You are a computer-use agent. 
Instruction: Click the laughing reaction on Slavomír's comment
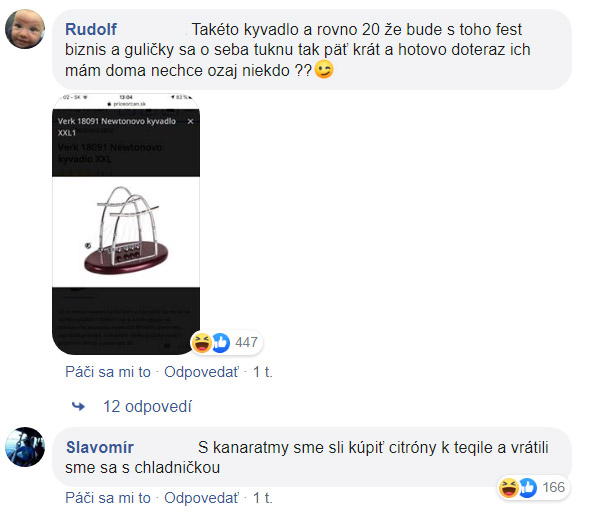509,488
